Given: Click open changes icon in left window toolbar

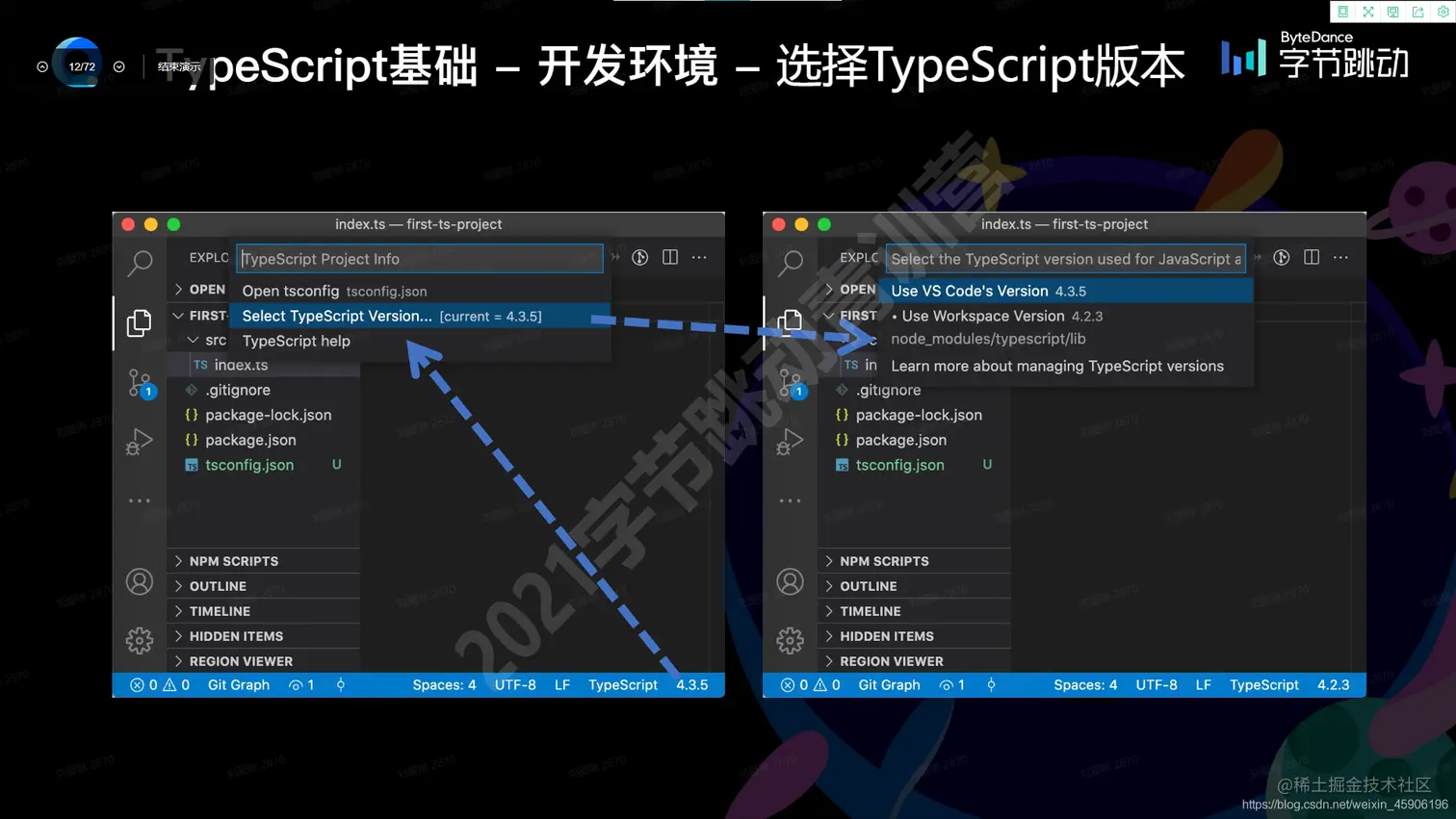Looking at the screenshot, I should pyautogui.click(x=640, y=257).
